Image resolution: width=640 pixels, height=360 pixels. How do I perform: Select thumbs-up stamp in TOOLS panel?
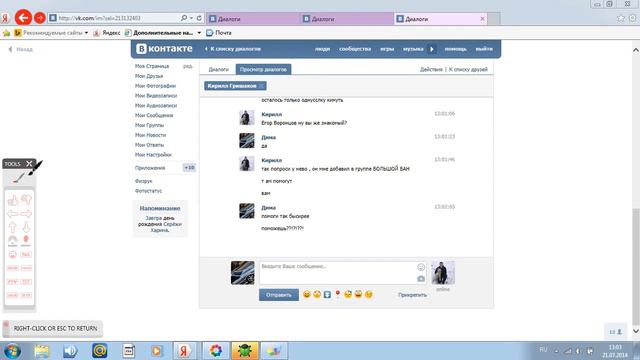(13, 200)
